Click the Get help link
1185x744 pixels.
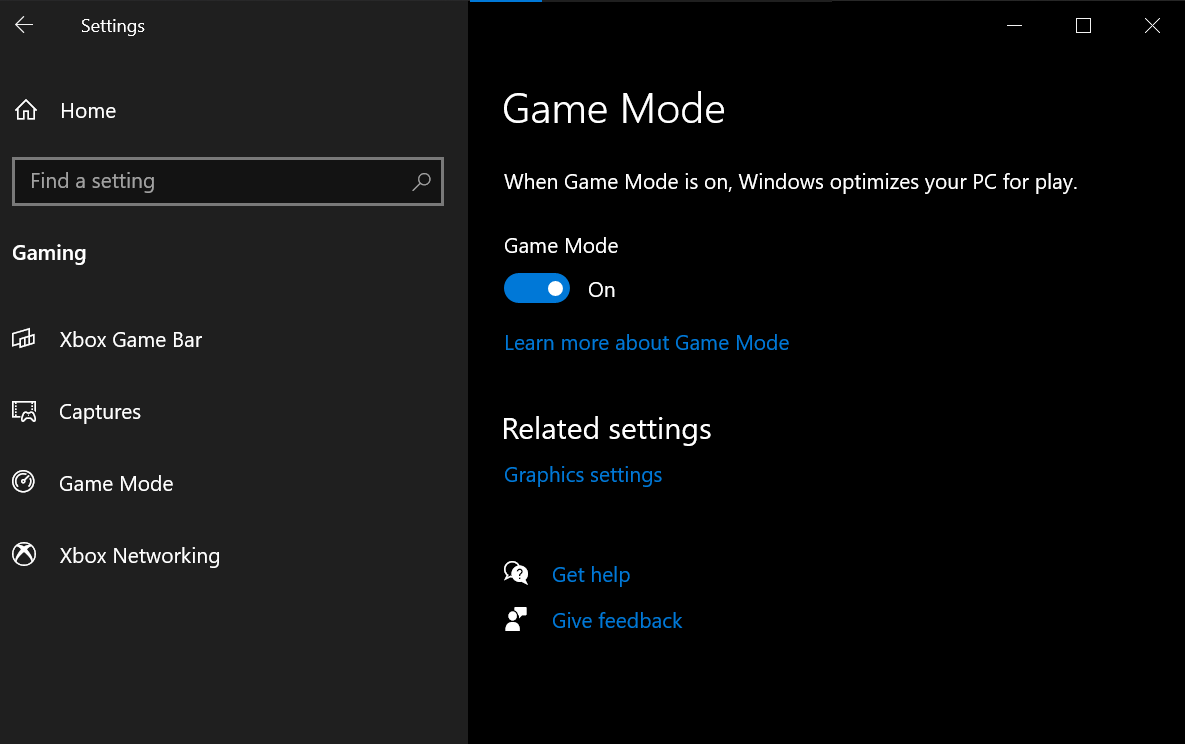[590, 575]
